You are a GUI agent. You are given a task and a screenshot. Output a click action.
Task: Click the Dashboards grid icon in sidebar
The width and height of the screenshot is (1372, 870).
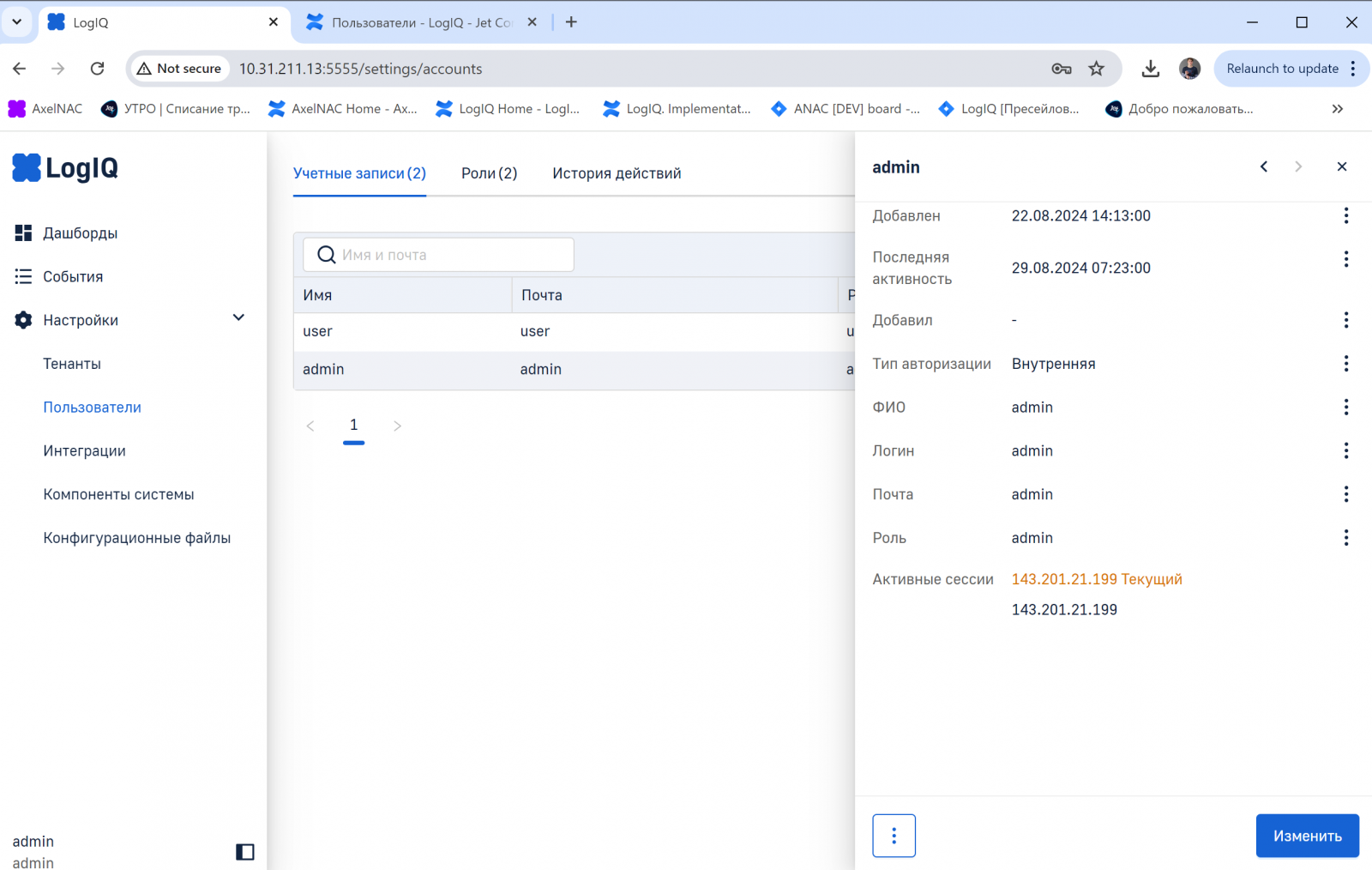23,233
